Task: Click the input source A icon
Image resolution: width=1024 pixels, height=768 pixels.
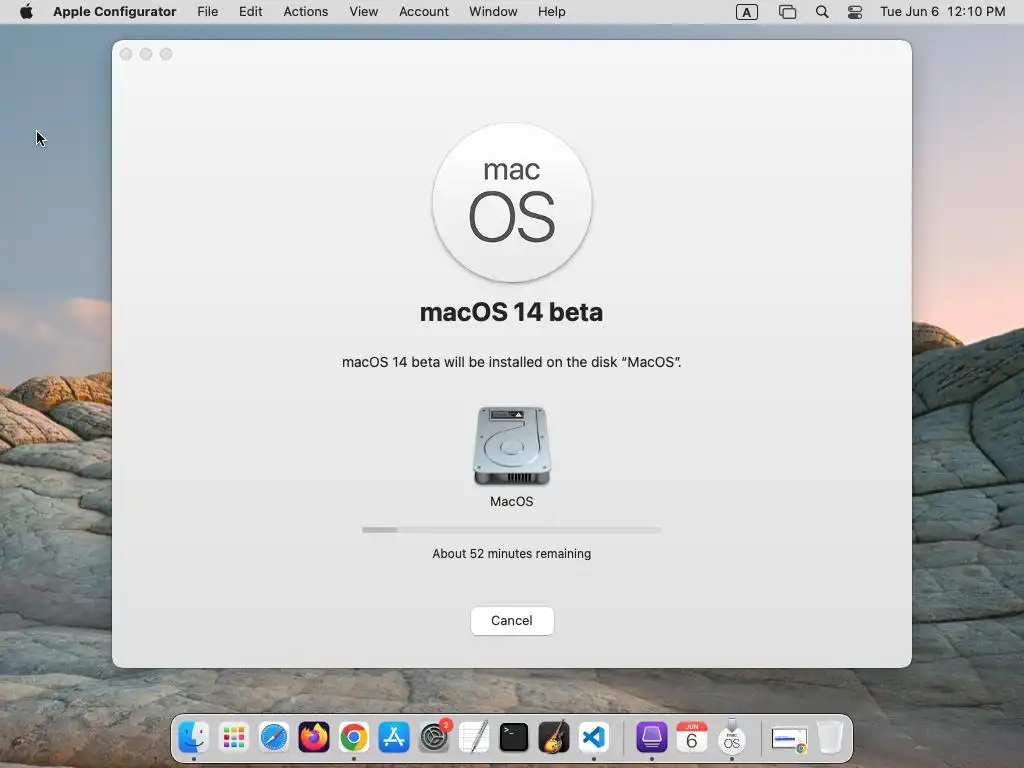Action: pos(746,12)
